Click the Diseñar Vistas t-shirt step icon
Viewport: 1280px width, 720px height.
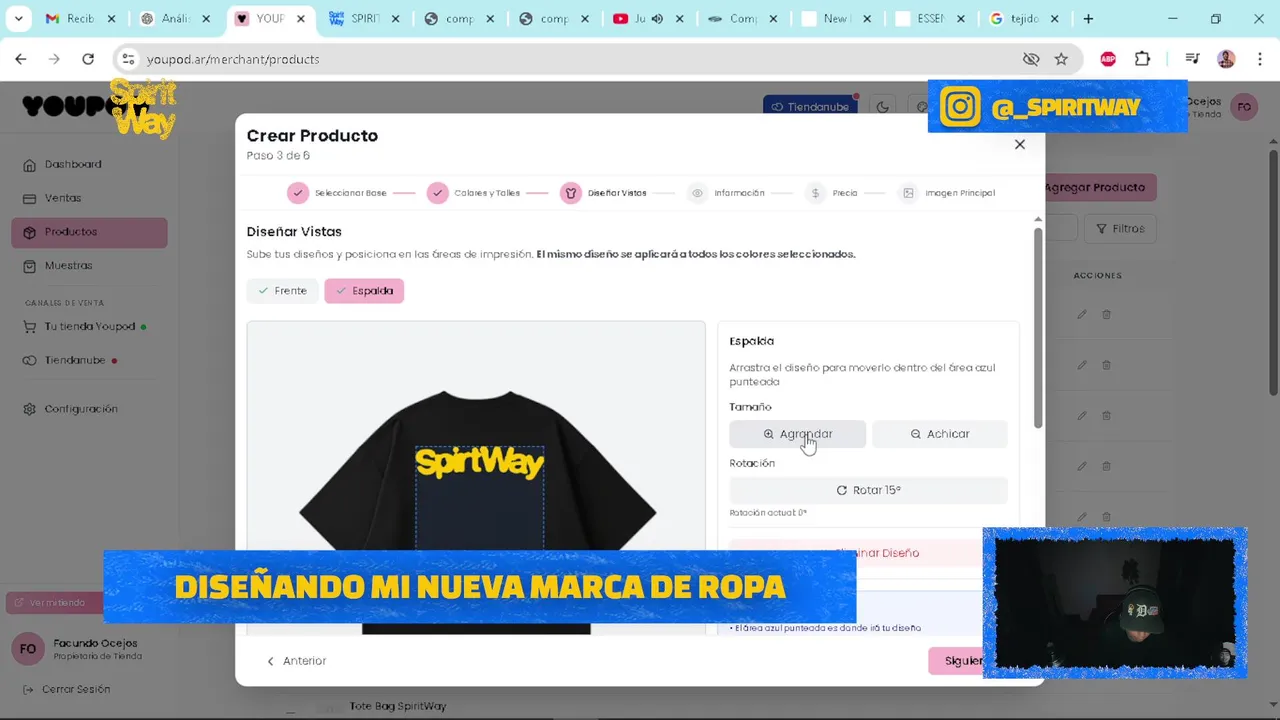pyautogui.click(x=570, y=193)
